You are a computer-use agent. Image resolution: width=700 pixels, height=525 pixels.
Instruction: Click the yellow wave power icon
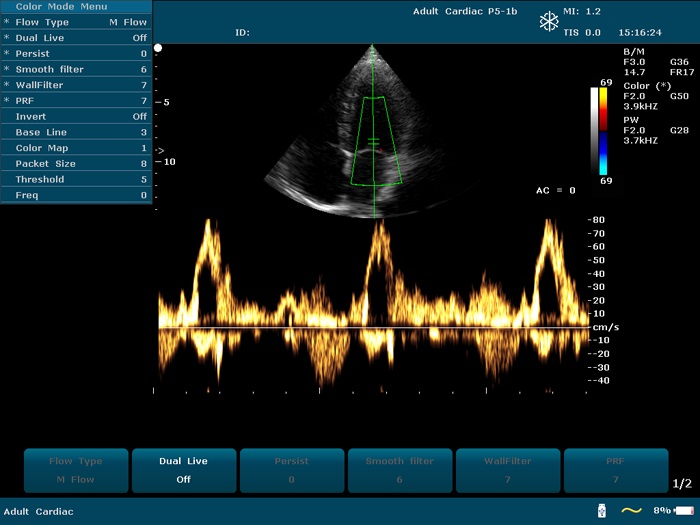[x=631, y=510]
